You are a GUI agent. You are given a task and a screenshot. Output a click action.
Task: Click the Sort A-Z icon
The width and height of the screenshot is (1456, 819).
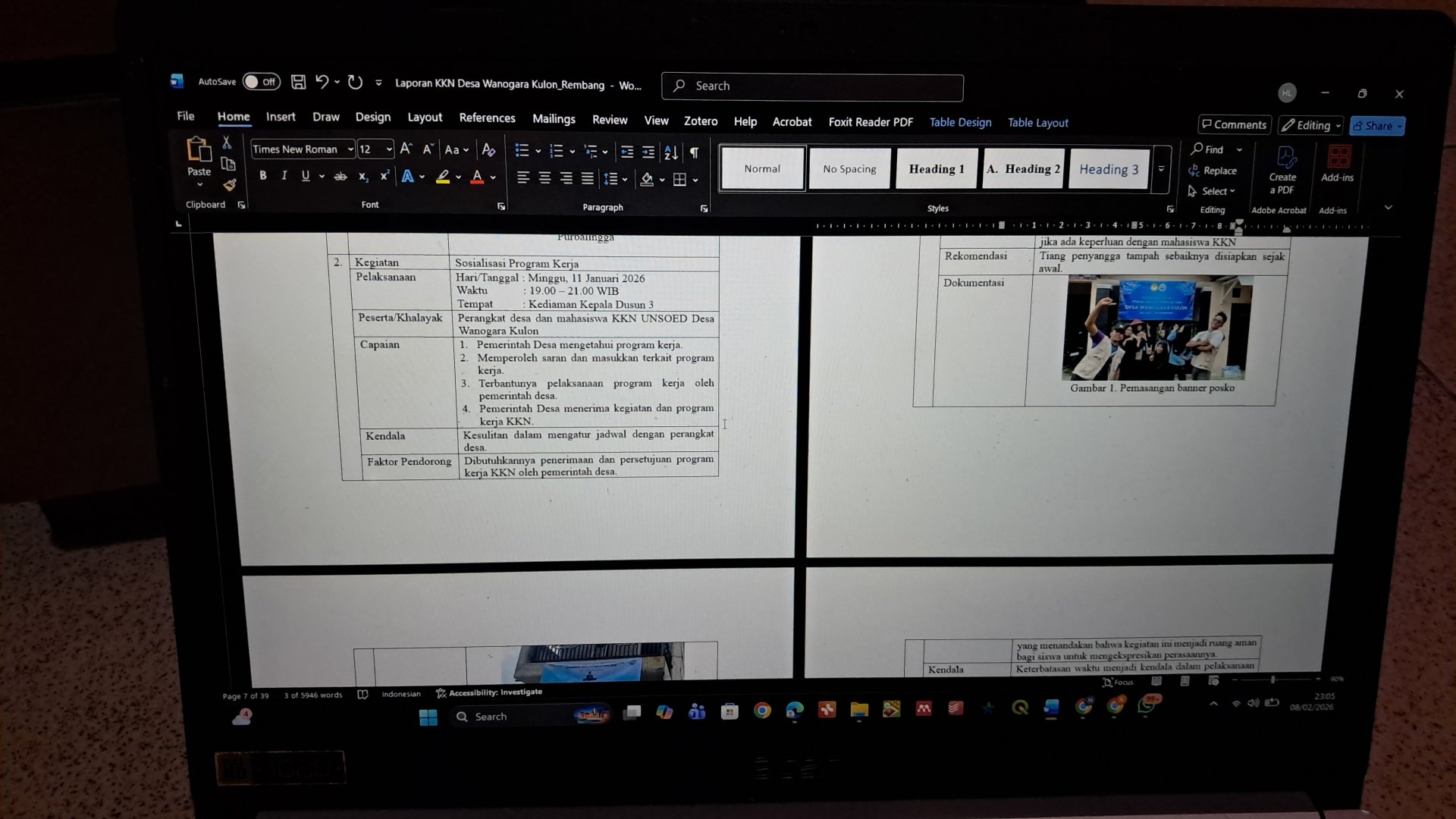tap(670, 152)
